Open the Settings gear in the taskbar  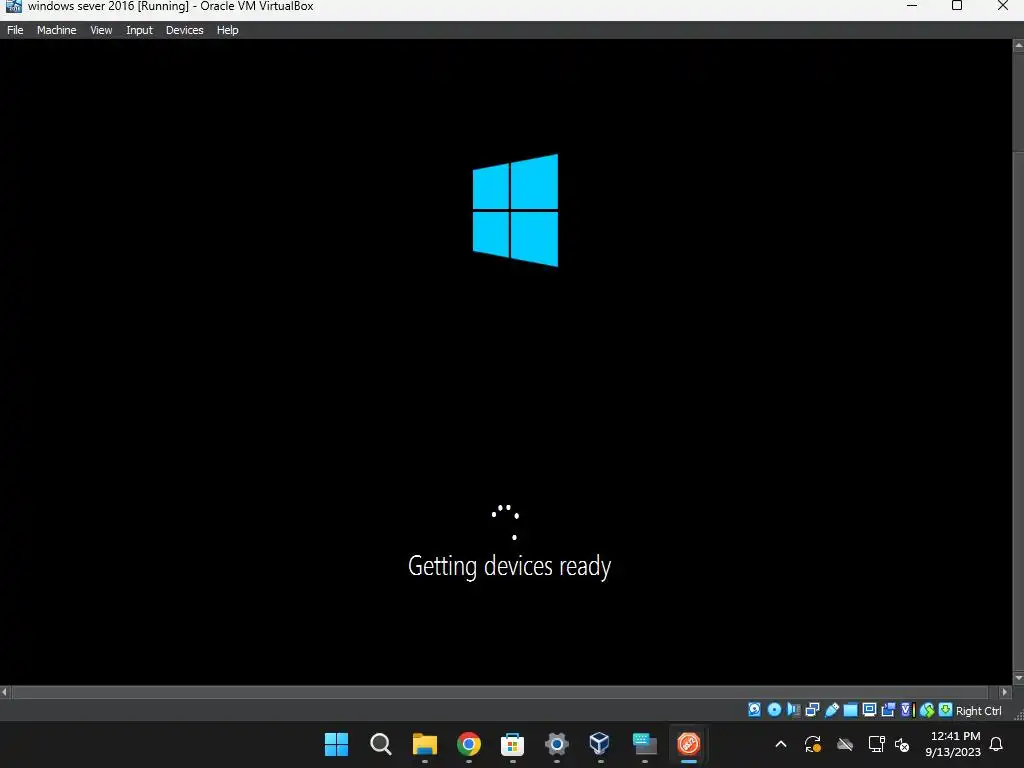[x=556, y=744]
